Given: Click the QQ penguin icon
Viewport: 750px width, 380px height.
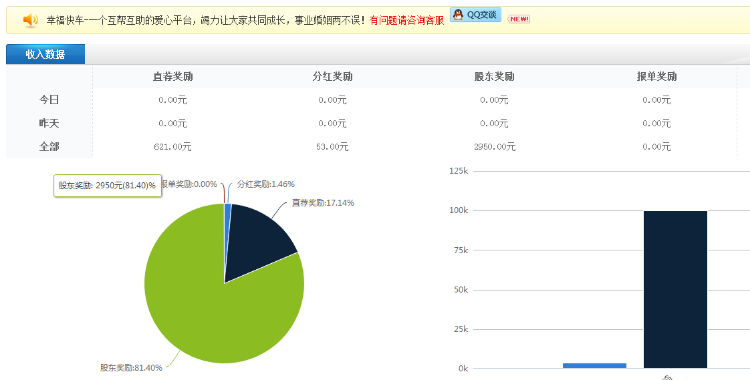Looking at the screenshot, I should 458,15.
